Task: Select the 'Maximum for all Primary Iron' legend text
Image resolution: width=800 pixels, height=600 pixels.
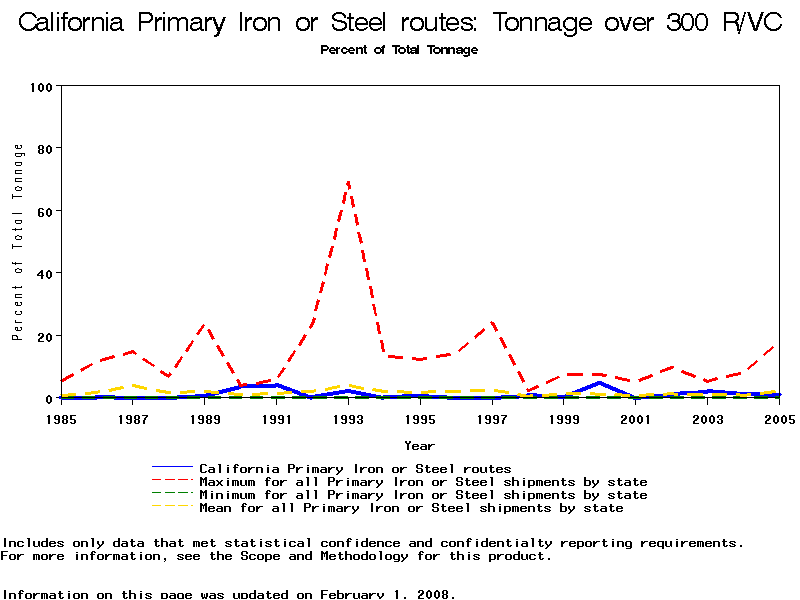Action: pos(423,482)
